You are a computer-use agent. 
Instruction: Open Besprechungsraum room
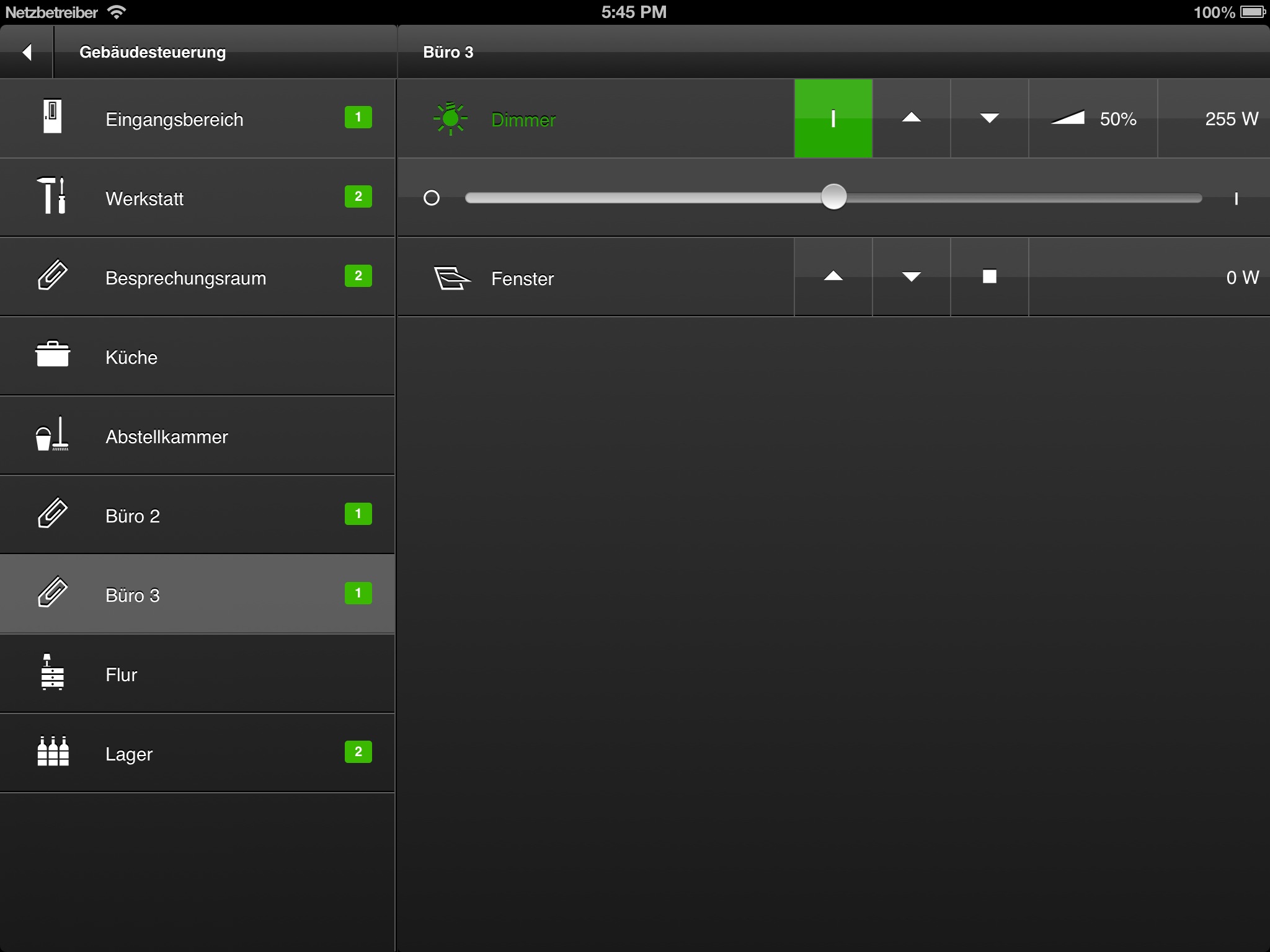tap(197, 277)
